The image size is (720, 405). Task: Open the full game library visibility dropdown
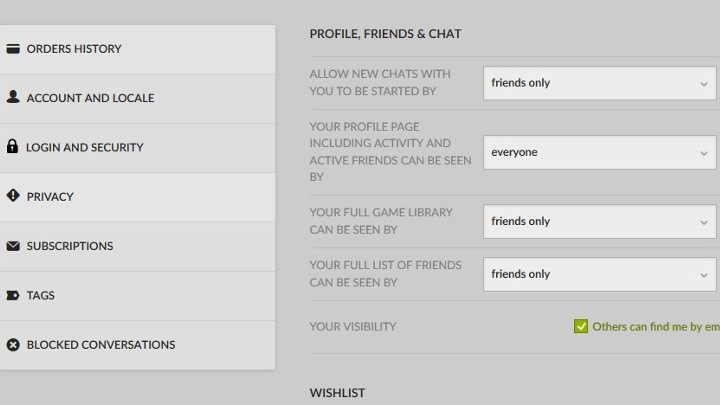[599, 221]
